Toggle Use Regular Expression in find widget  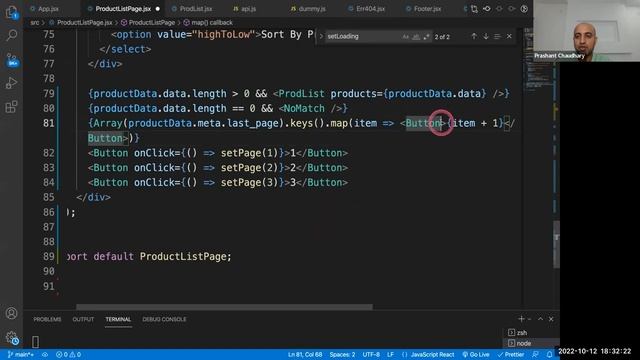click(427, 37)
